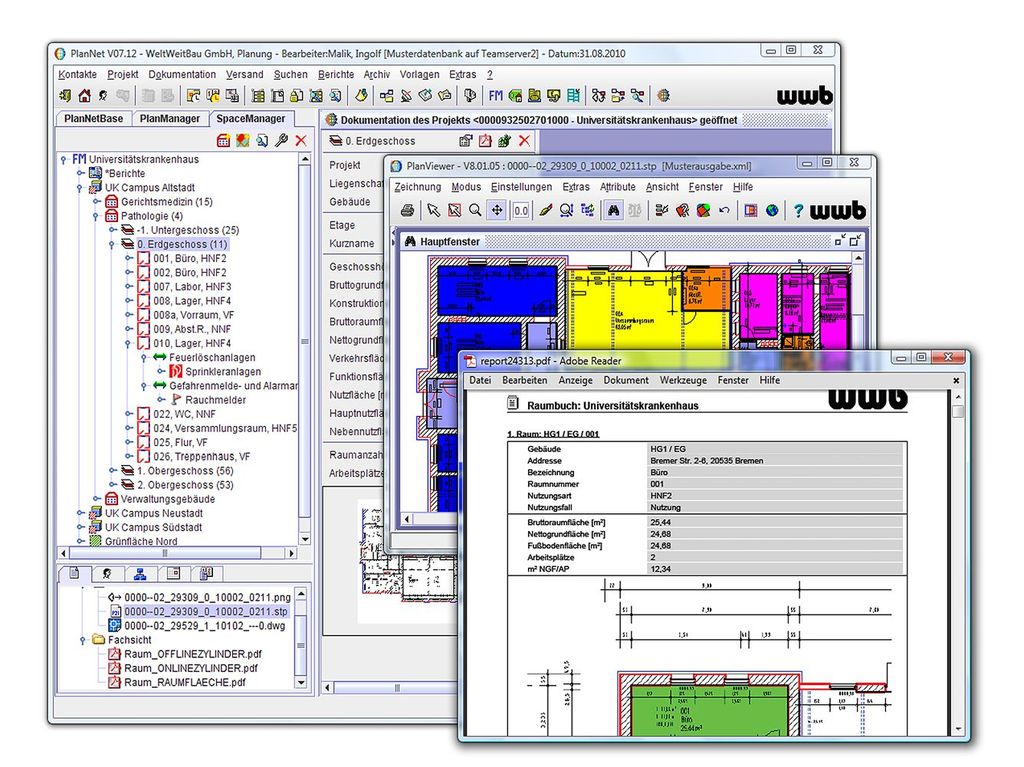The height and width of the screenshot is (767, 1024).
Task: Click the globe icon in PlanViewer toolbar
Action: 772,210
